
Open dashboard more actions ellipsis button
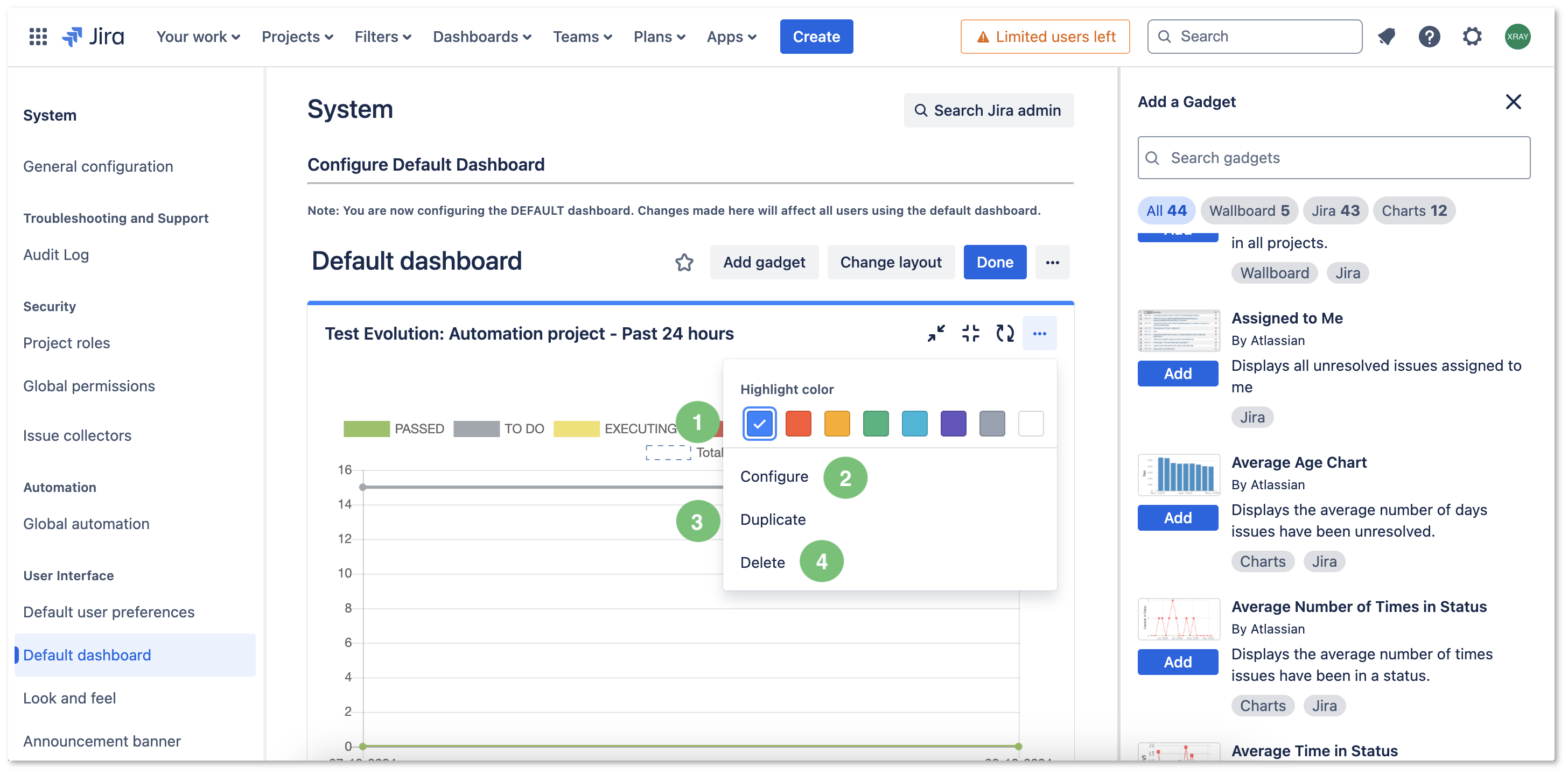click(1053, 262)
